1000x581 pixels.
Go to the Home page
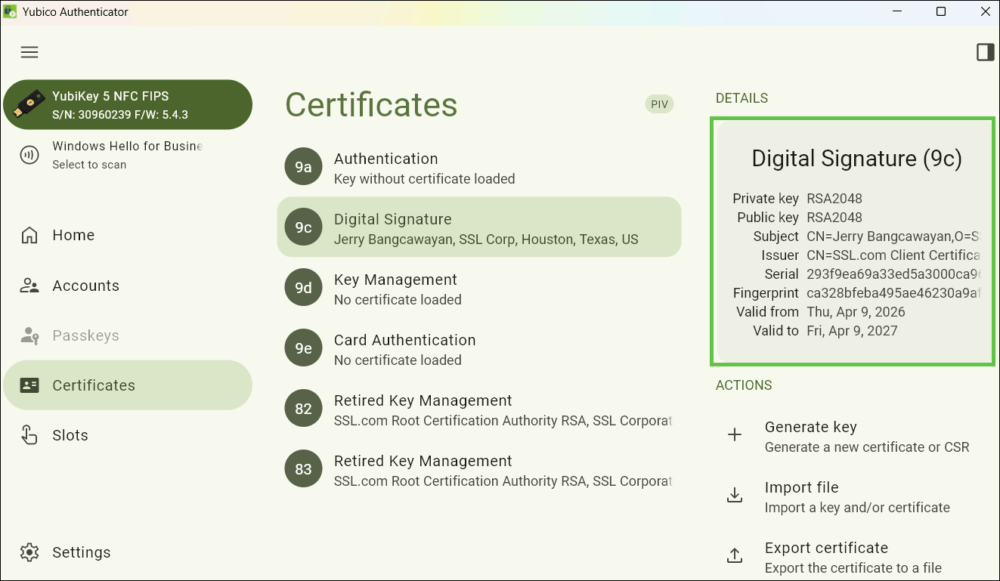pos(73,235)
